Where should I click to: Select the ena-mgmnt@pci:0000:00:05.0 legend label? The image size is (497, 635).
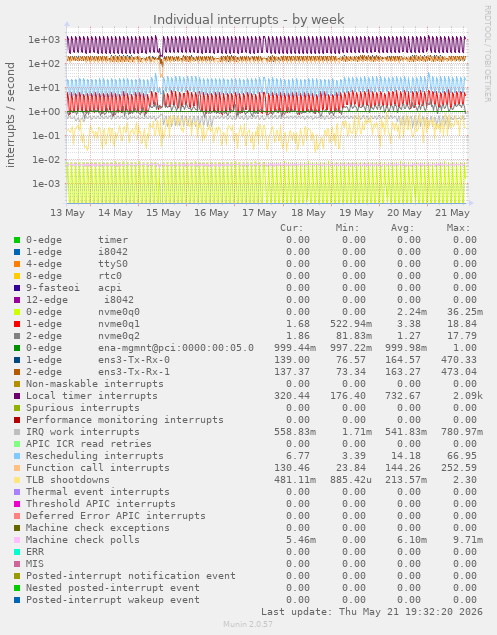[176, 348]
